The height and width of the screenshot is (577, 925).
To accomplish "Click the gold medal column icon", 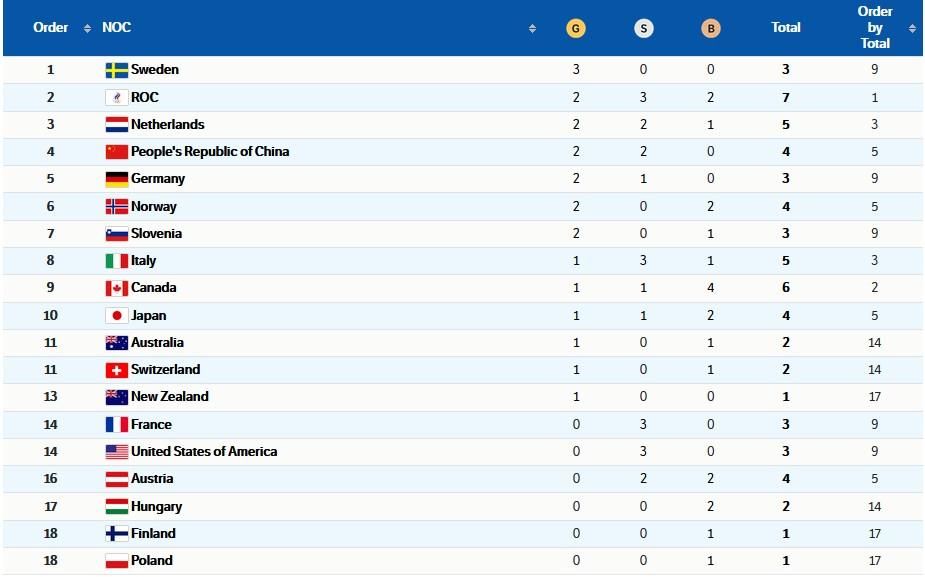I will click(574, 28).
